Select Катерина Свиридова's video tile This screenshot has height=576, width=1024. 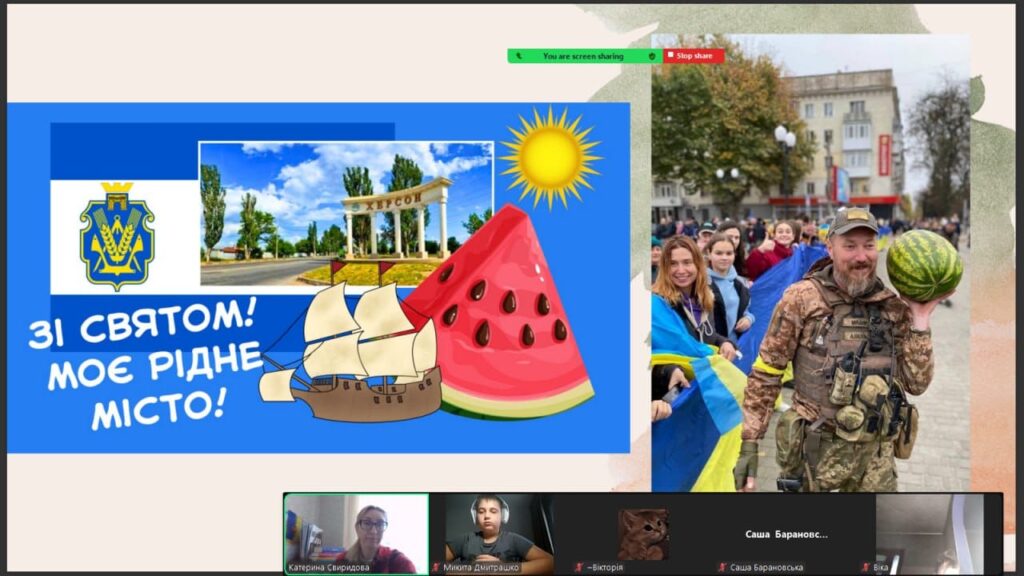point(357,534)
